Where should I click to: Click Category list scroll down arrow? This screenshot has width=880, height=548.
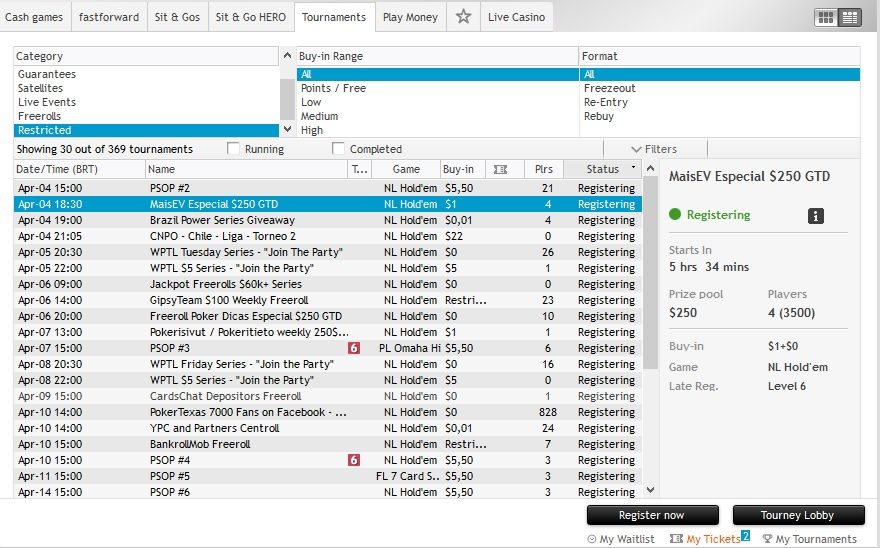click(287, 129)
